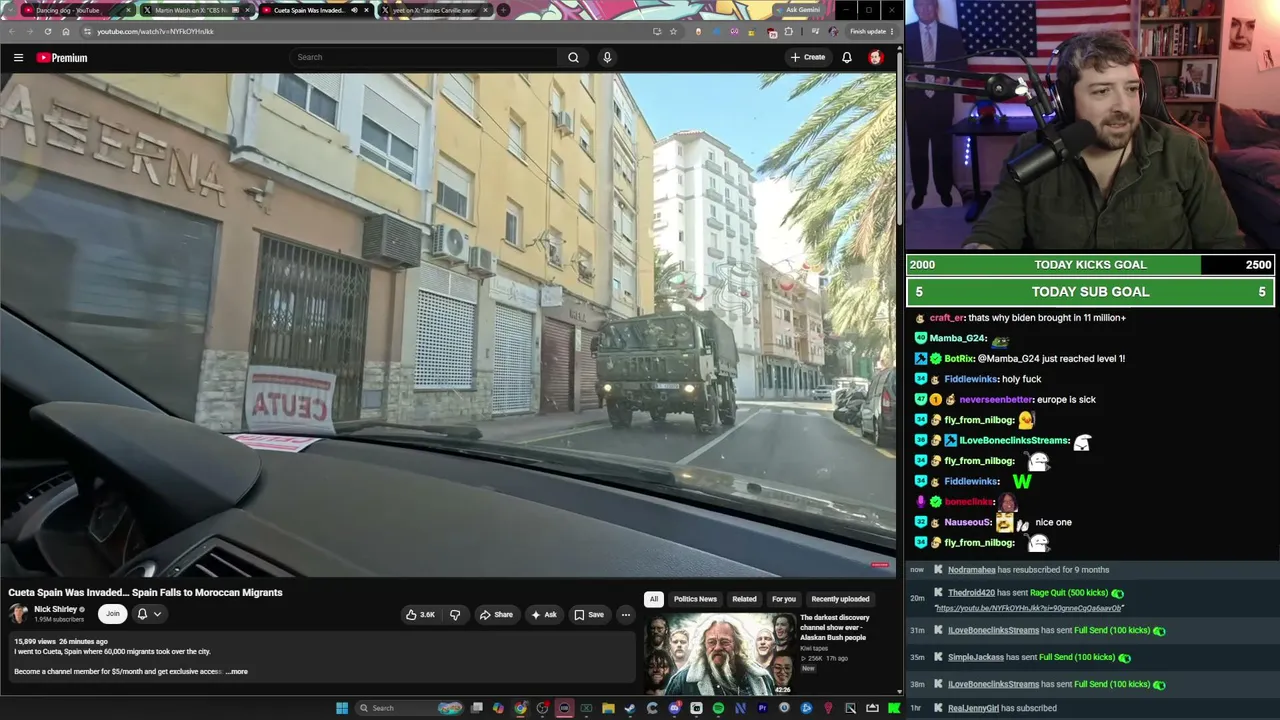The image size is (1280, 720).
Task: Select the Related filter chip
Action: click(744, 599)
